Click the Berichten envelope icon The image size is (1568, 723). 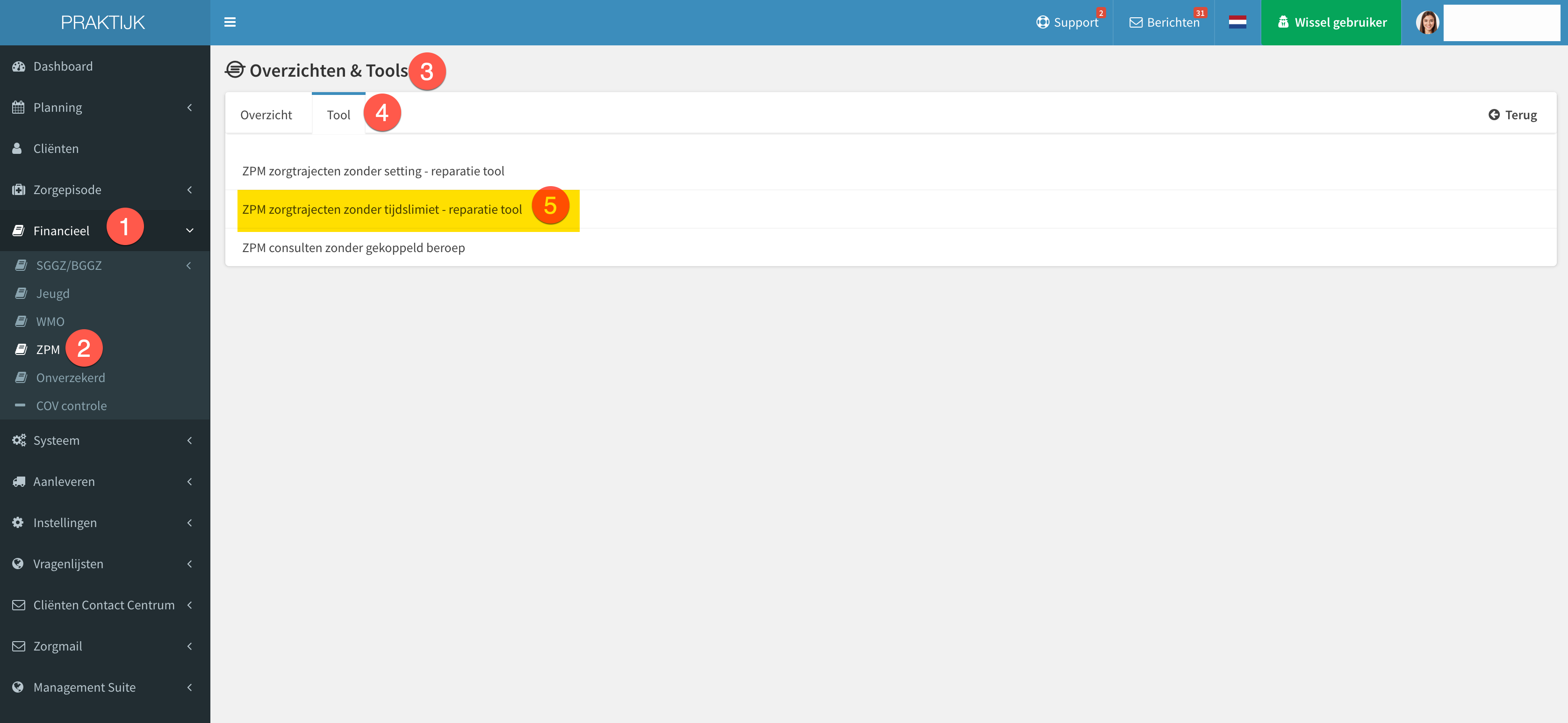coord(1136,22)
